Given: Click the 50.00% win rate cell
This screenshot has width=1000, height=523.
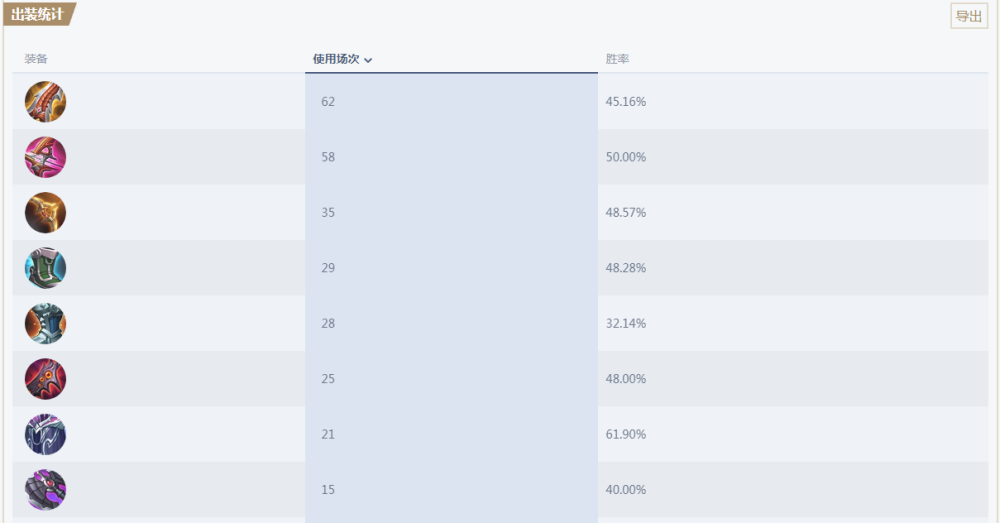Looking at the screenshot, I should (793, 157).
